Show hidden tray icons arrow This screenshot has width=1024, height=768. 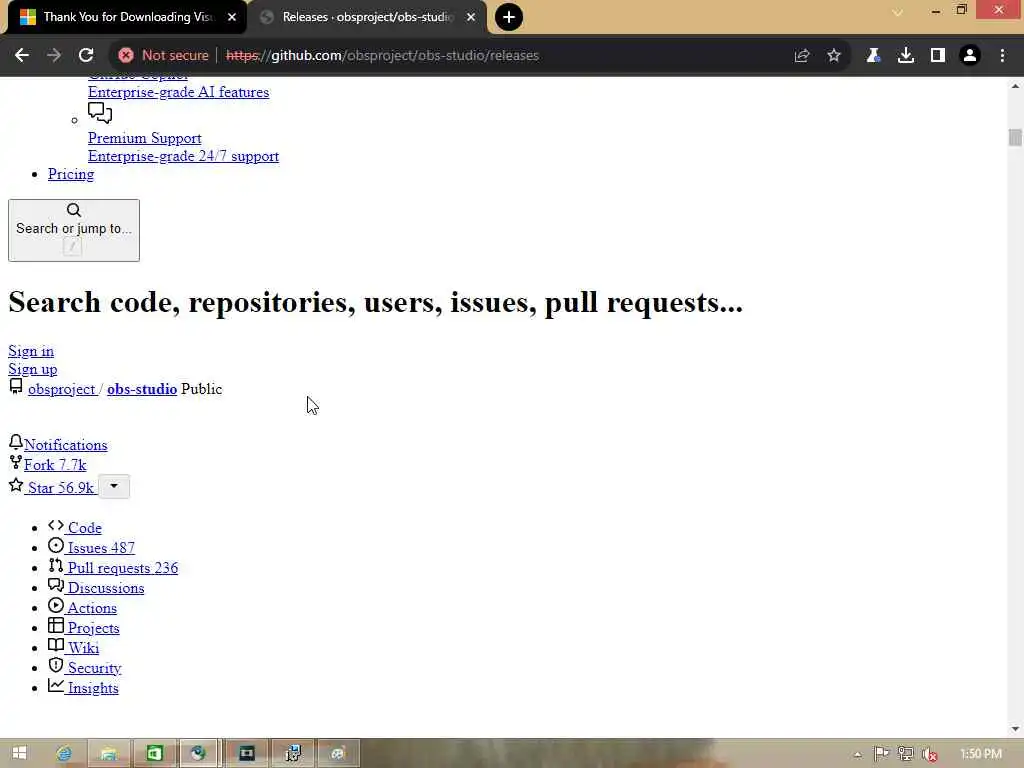pos(857,755)
